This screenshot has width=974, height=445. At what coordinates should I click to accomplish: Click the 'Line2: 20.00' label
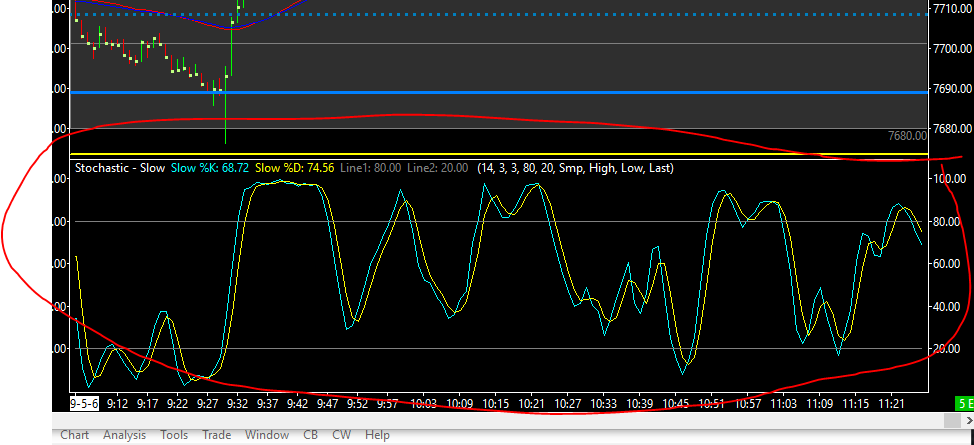438,168
